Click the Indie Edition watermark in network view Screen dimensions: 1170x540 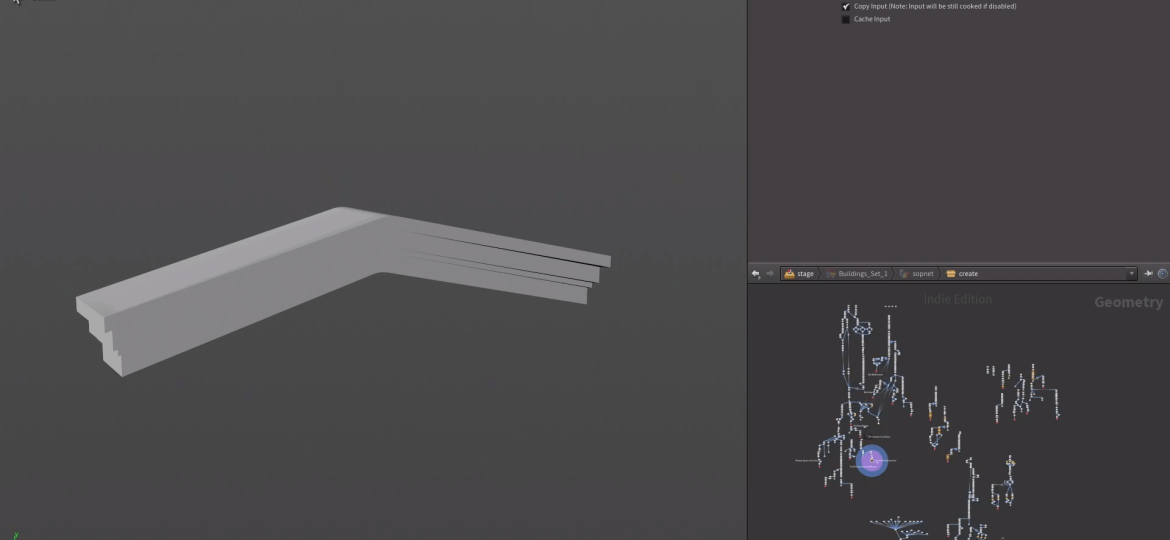[x=957, y=299]
